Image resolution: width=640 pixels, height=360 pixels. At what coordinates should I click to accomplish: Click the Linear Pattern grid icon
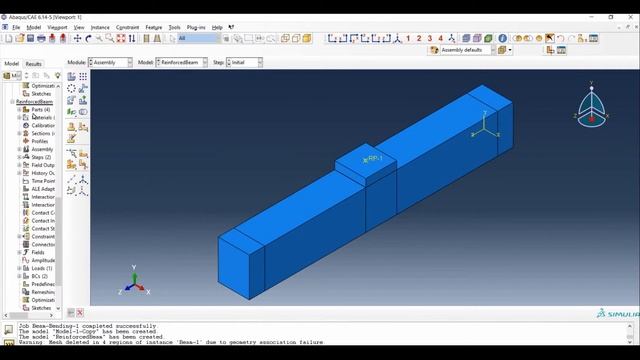[83, 76]
